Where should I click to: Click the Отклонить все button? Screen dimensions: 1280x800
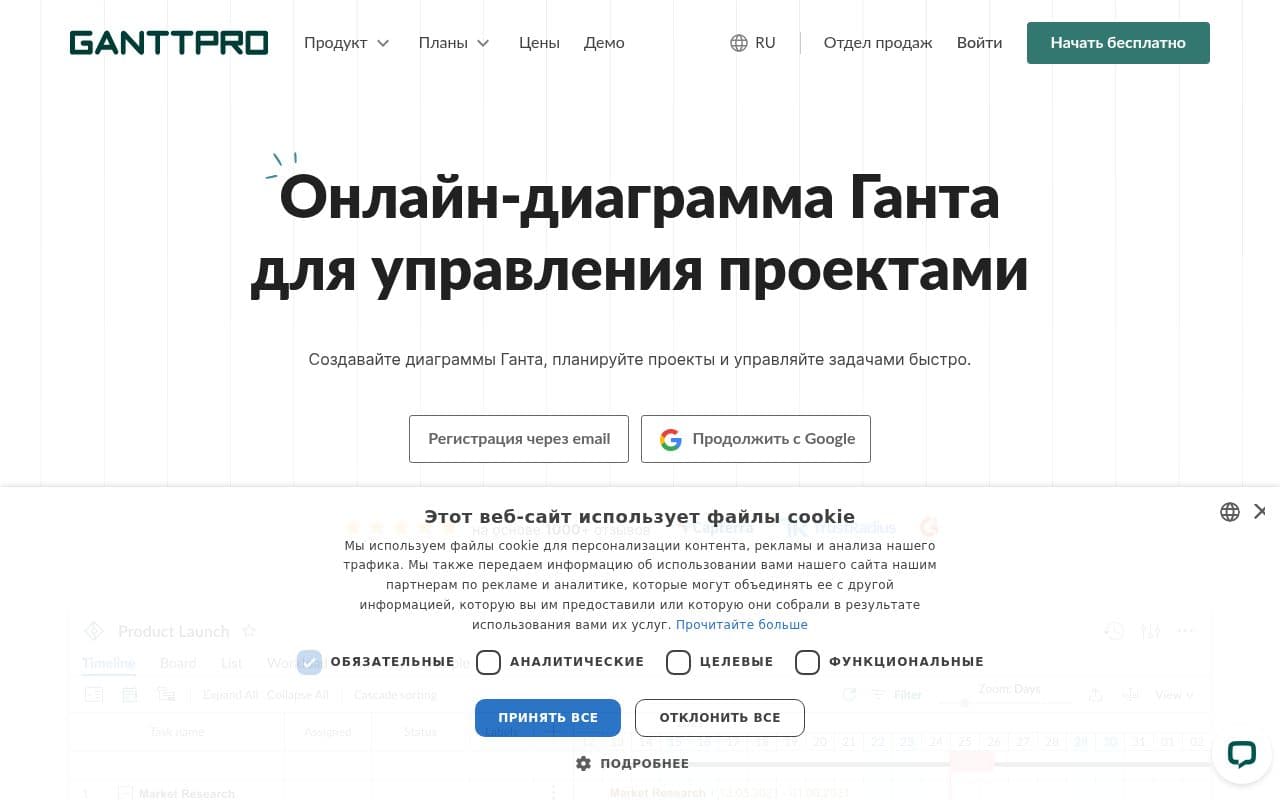click(719, 717)
